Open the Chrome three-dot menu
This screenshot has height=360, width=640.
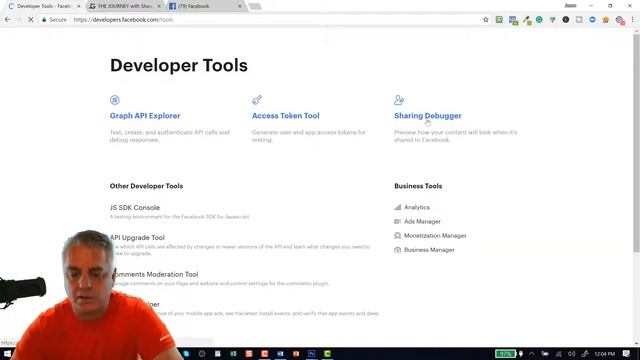click(x=633, y=20)
